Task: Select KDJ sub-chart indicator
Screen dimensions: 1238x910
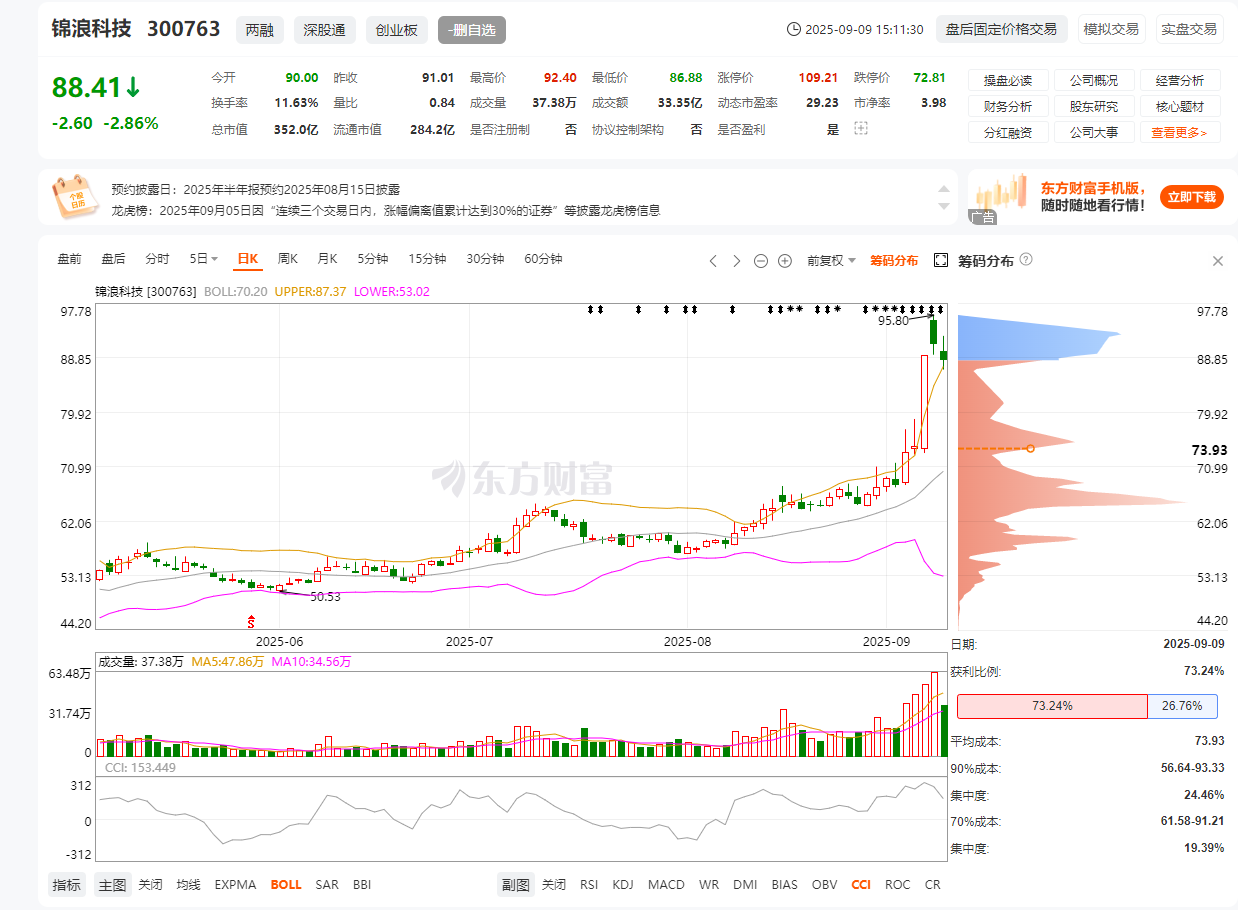Action: coord(623,885)
